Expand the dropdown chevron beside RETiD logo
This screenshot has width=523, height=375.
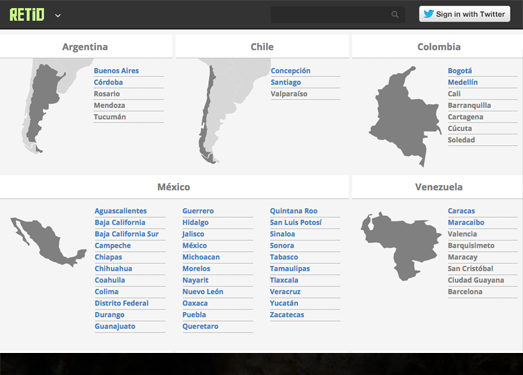click(58, 15)
